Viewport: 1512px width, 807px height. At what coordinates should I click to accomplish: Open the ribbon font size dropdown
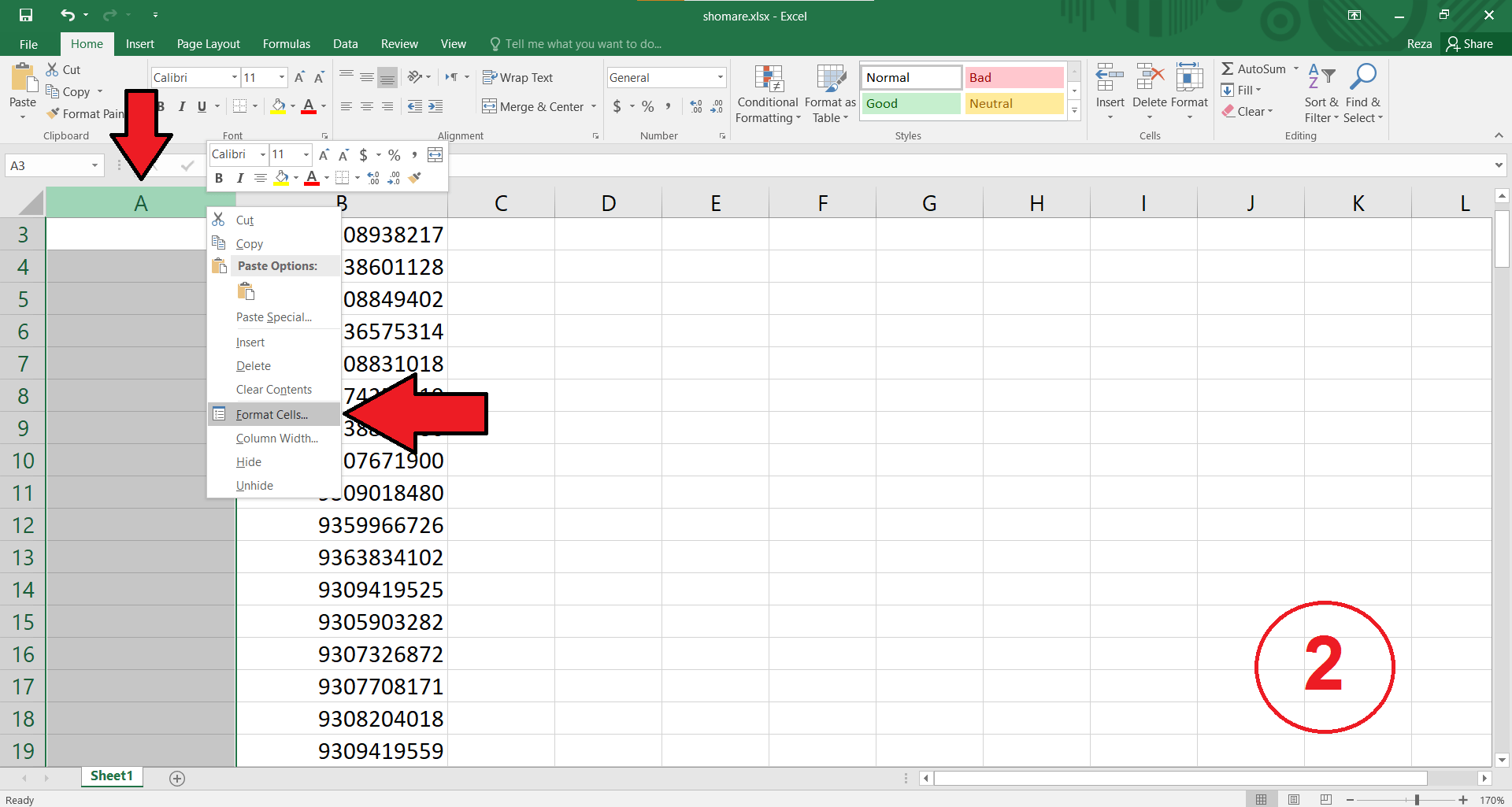281,77
